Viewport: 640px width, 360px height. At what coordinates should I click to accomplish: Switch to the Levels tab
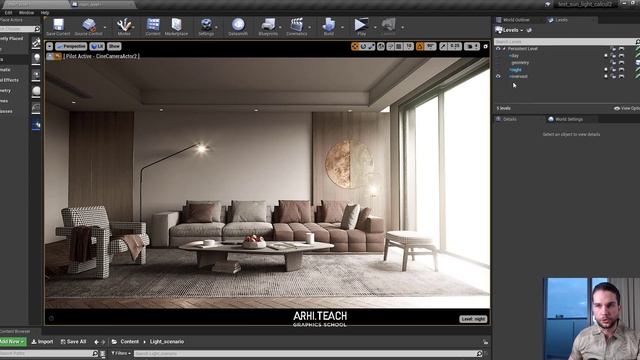point(562,20)
